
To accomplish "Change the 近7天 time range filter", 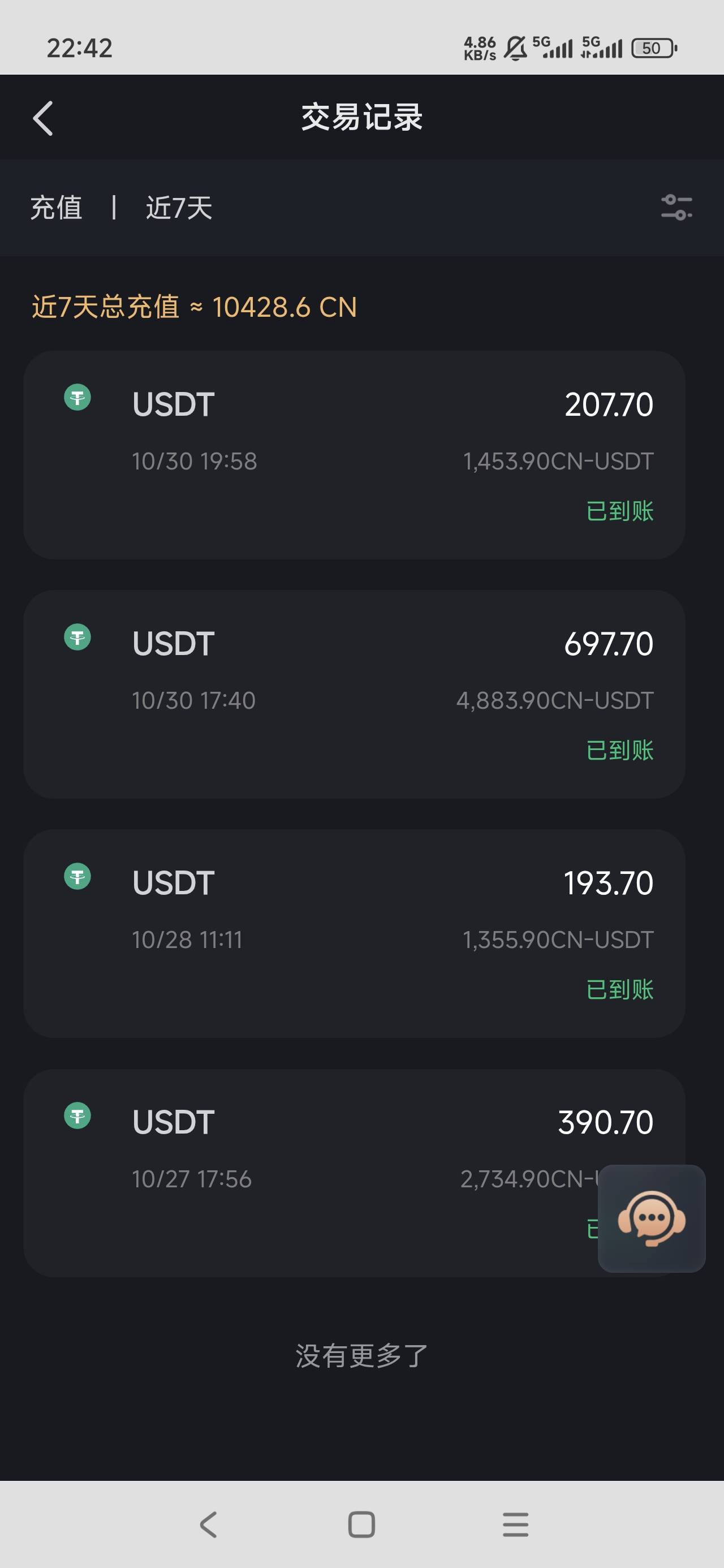I will 179,208.
